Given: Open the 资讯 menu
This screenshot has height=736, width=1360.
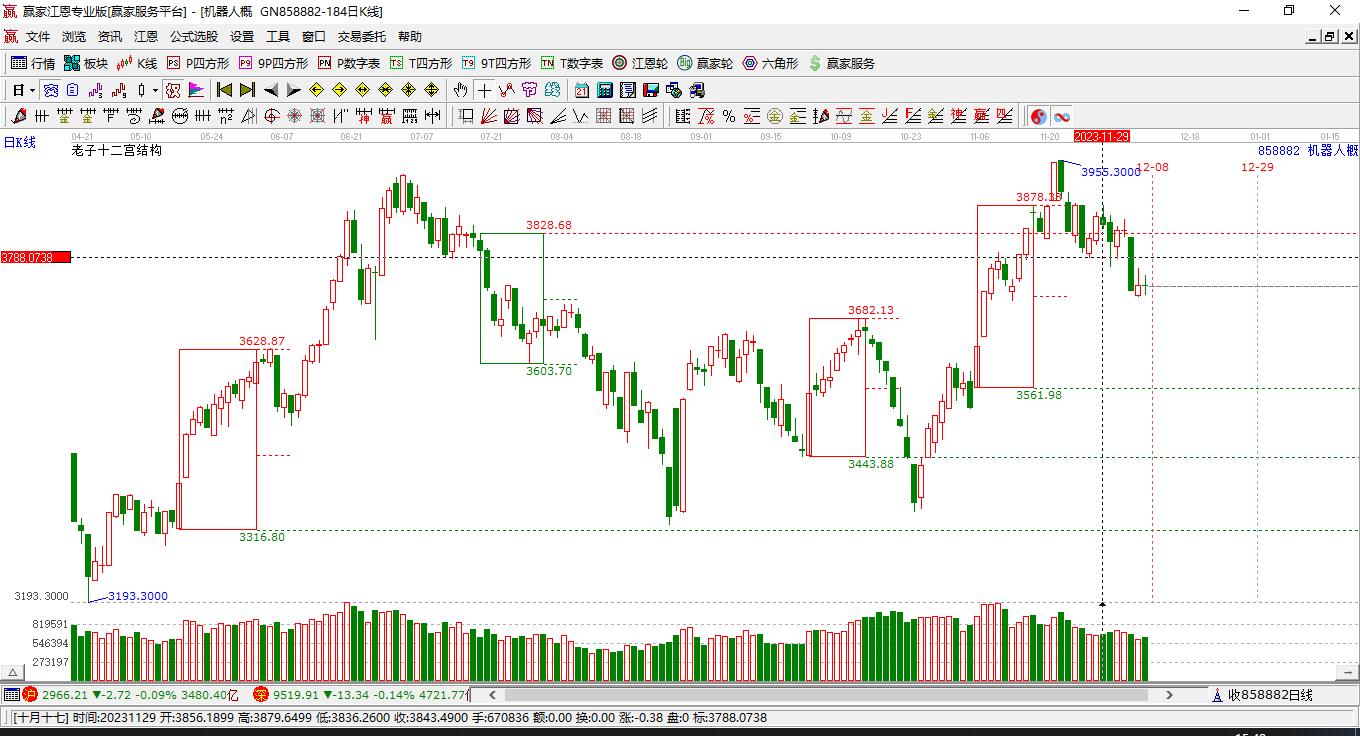Looking at the screenshot, I should pyautogui.click(x=110, y=37).
